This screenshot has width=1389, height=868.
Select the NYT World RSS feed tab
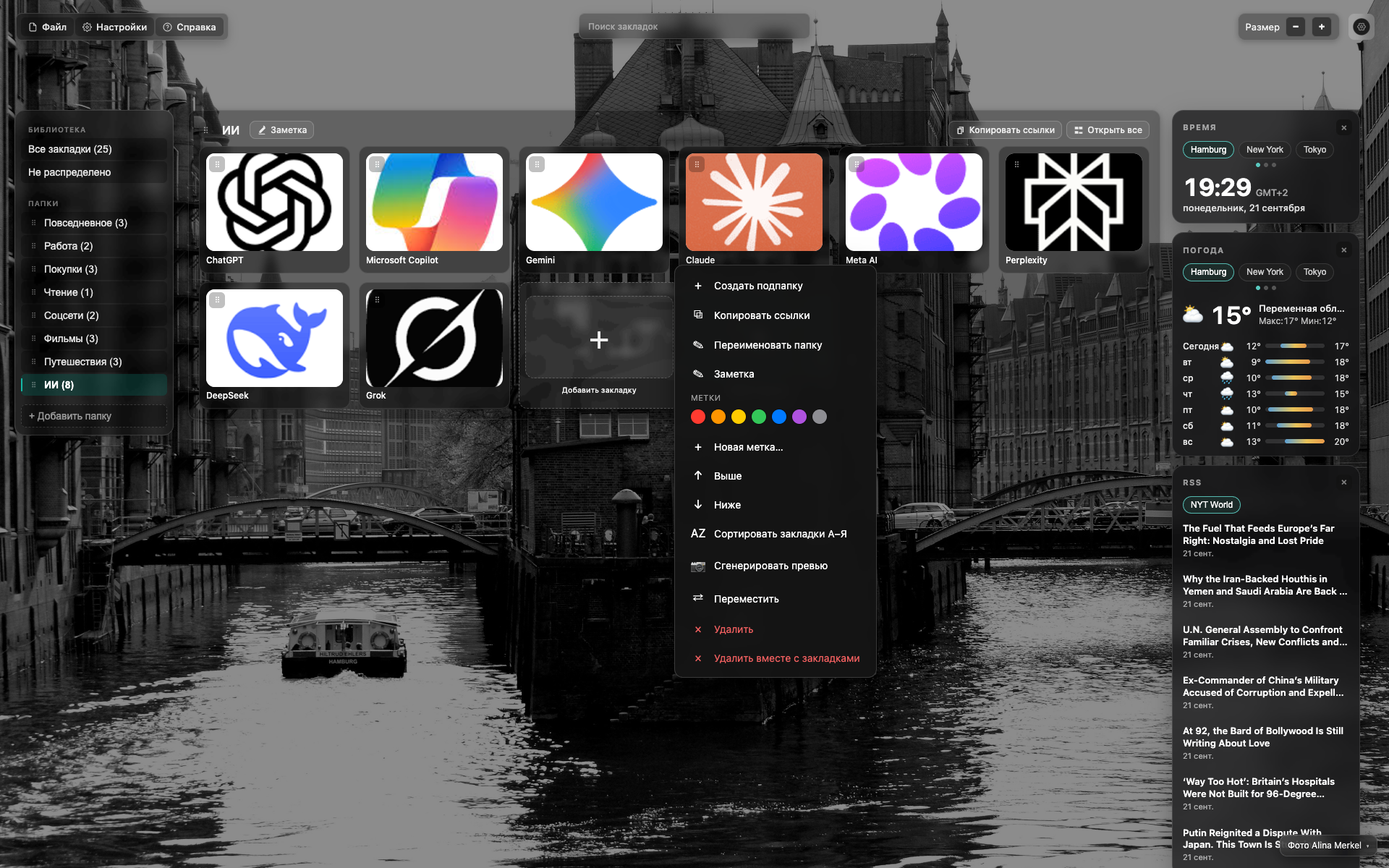pyautogui.click(x=1212, y=505)
